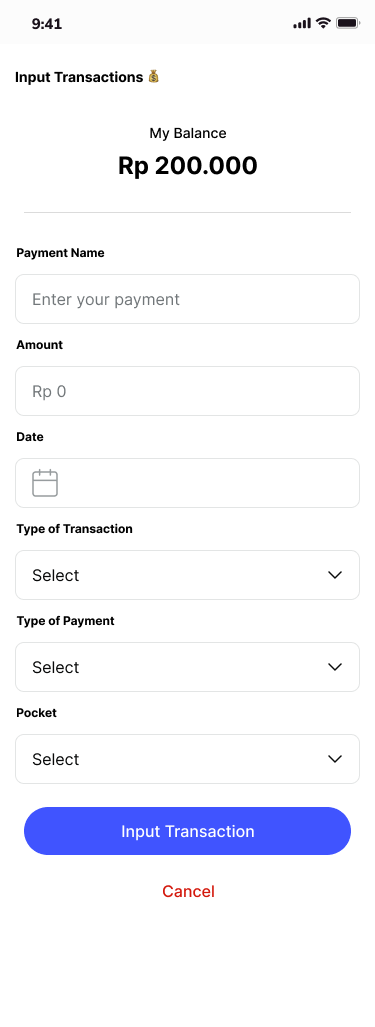375x1027 pixels.
Task: Tap the Input Transactions page title
Action: pos(79,77)
